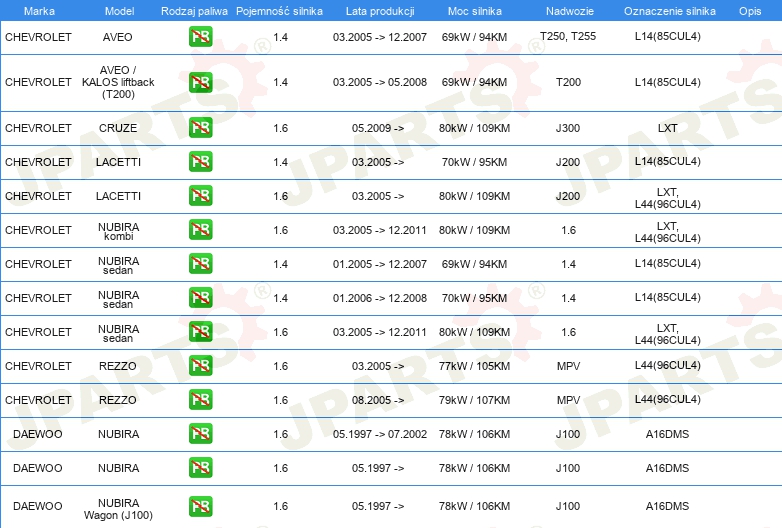Image resolution: width=782 pixels, height=528 pixels.
Task: Click DAEWOO in the Nubira Wagon row
Action: [37, 506]
